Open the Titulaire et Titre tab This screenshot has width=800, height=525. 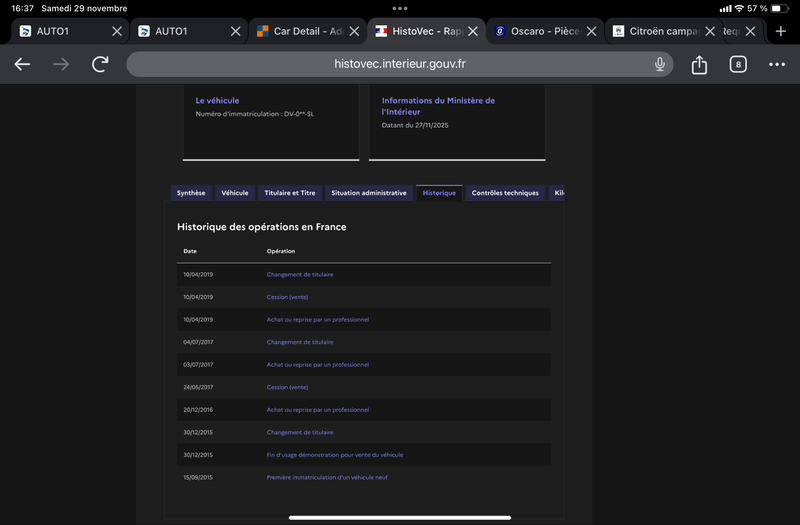[x=290, y=193]
